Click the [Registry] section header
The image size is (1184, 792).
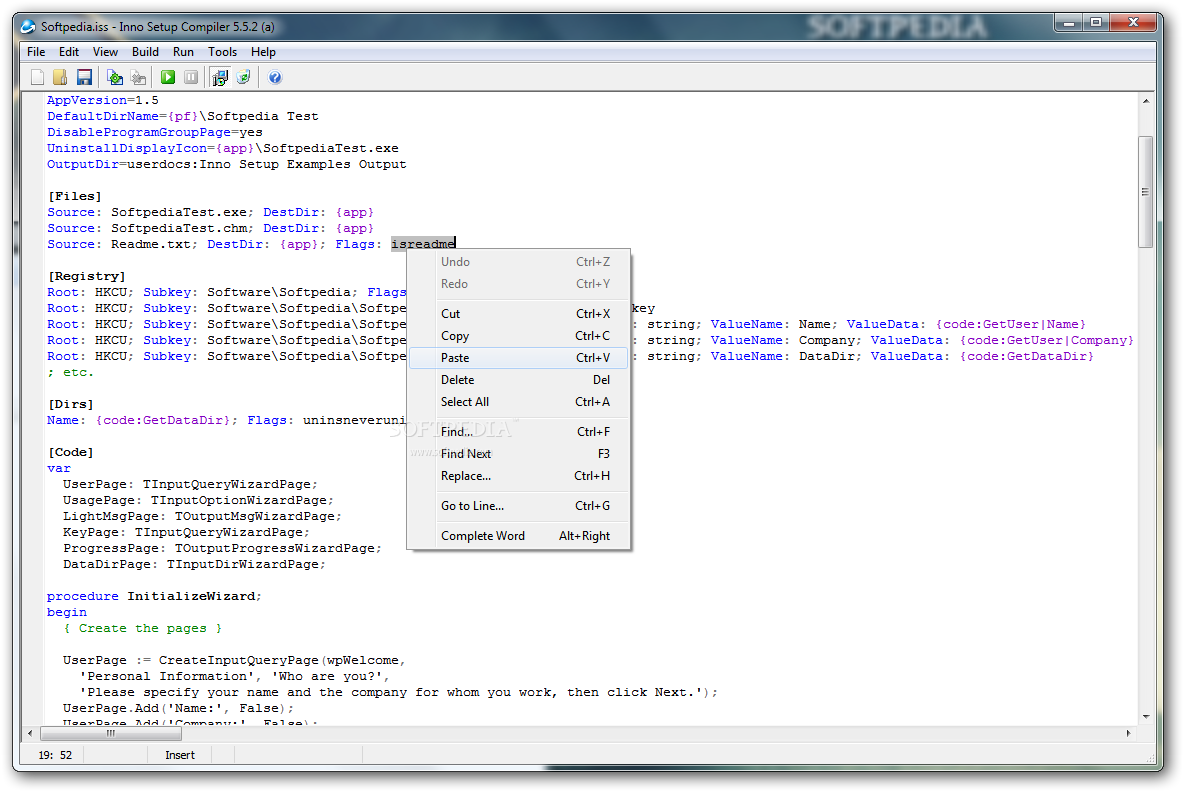86,276
